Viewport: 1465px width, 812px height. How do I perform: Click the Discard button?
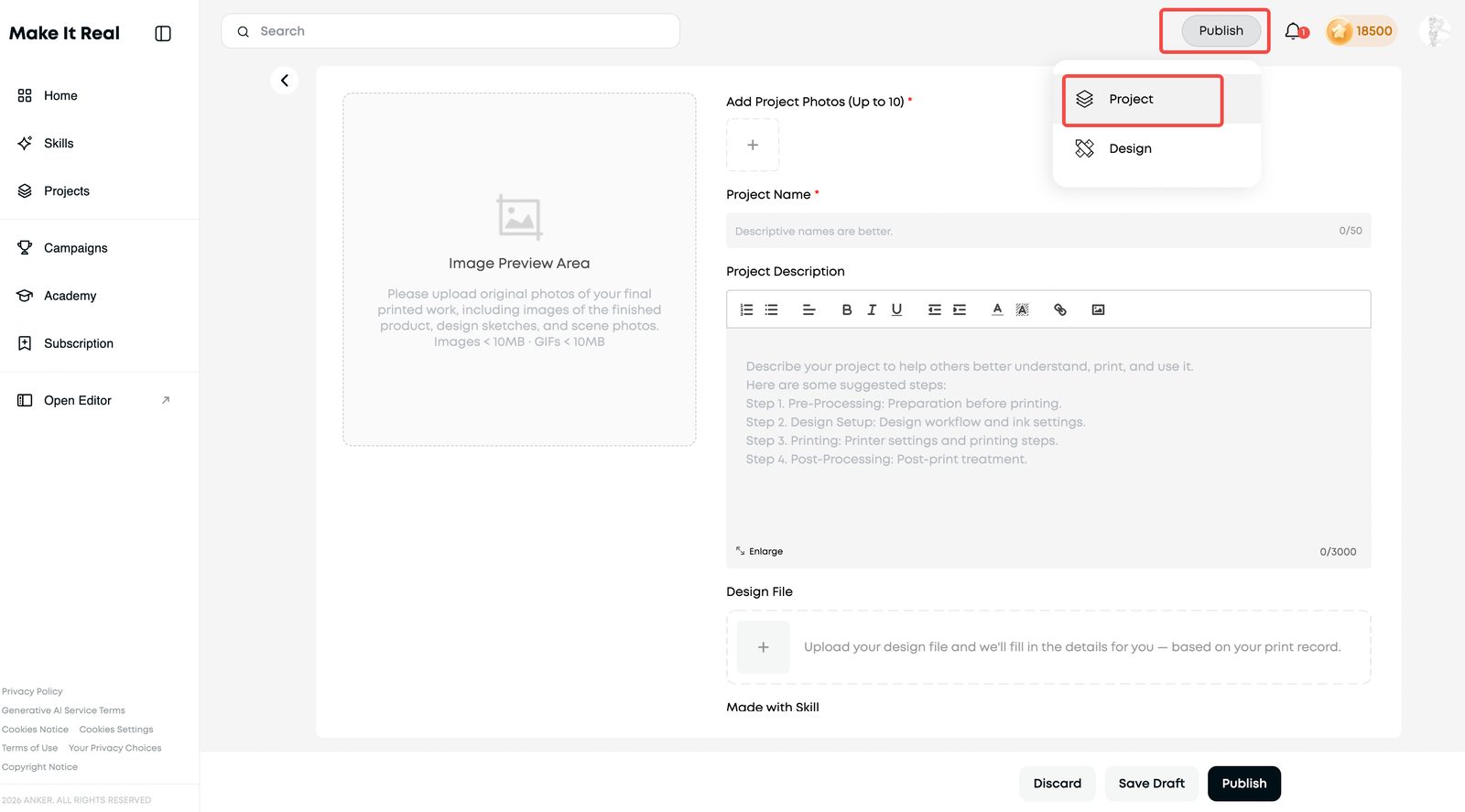[1057, 784]
